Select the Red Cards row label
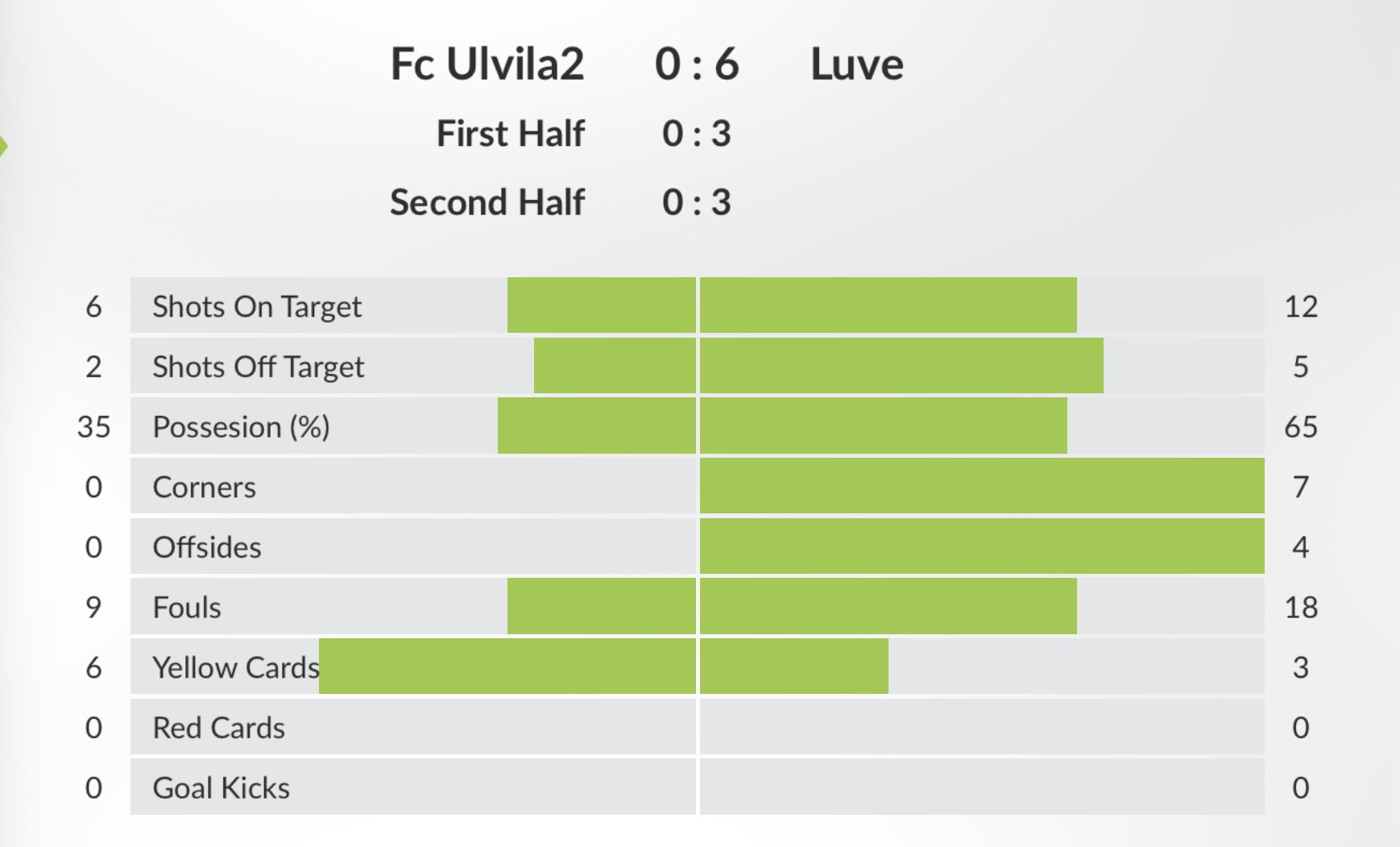Image resolution: width=1400 pixels, height=847 pixels. pyautogui.click(x=218, y=728)
